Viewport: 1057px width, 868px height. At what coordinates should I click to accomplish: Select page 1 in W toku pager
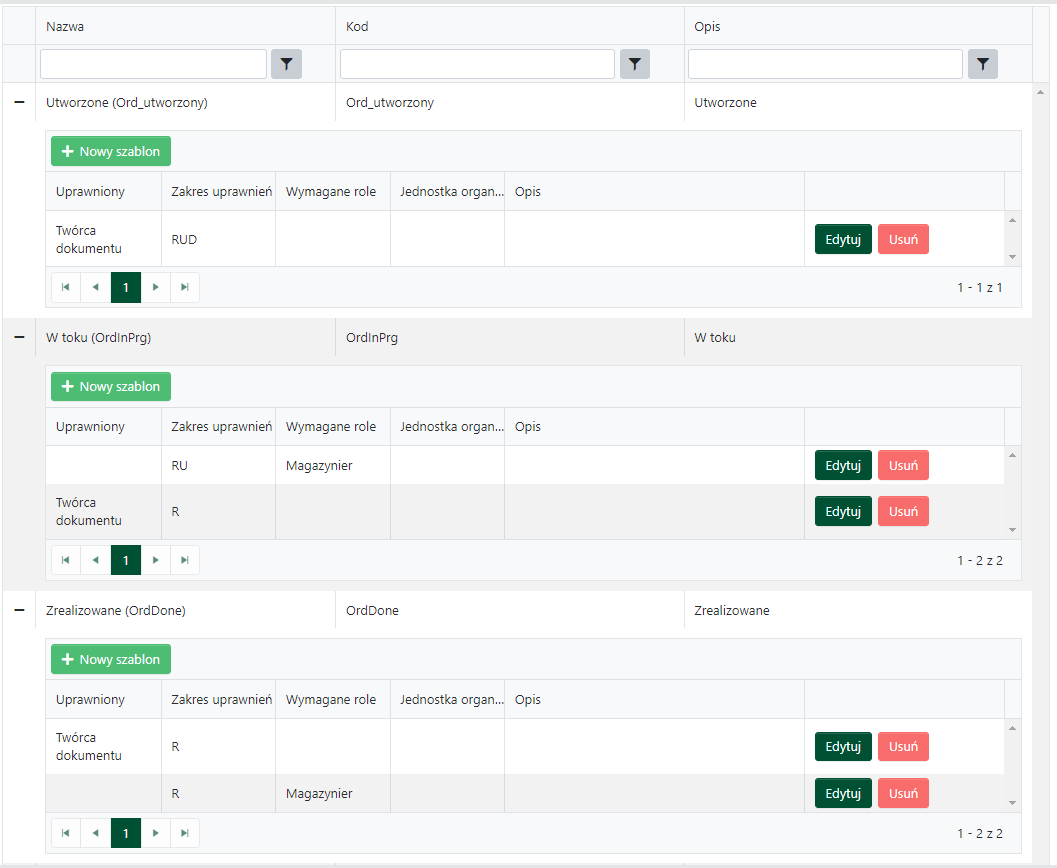tap(126, 560)
